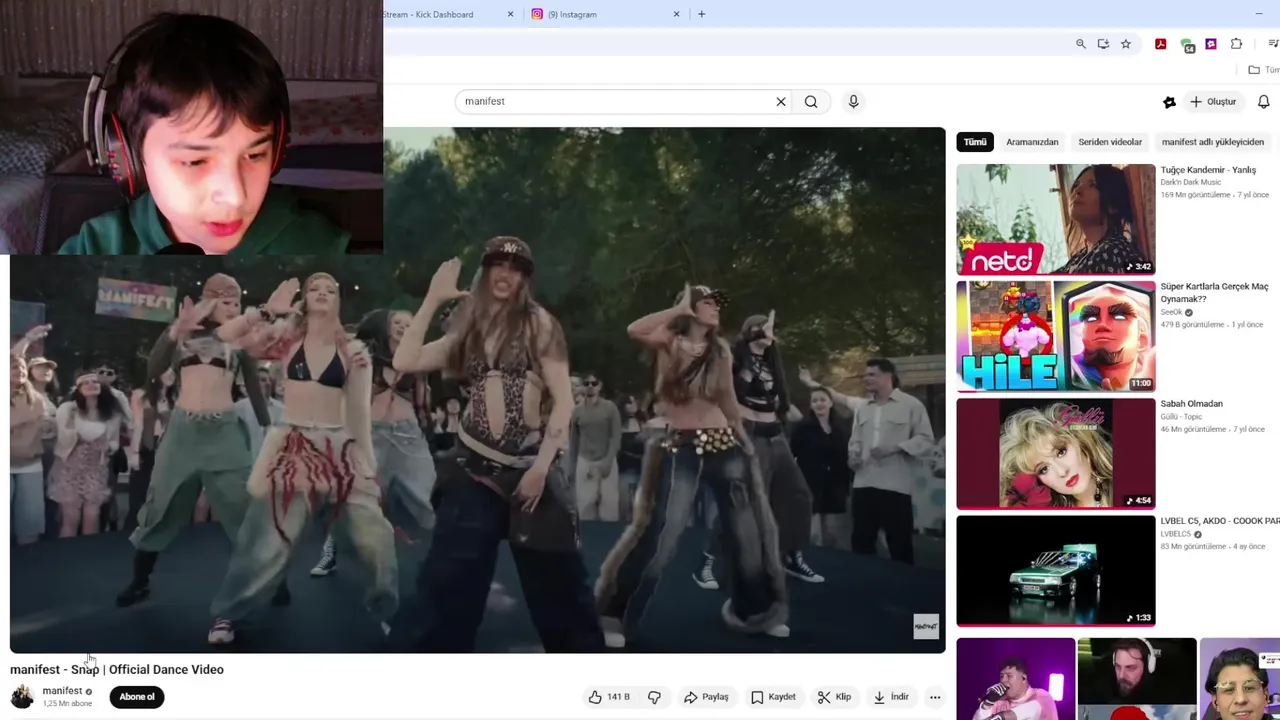This screenshot has width=1280, height=720.
Task: Open the Extensions puzzle menu
Action: (x=1237, y=44)
